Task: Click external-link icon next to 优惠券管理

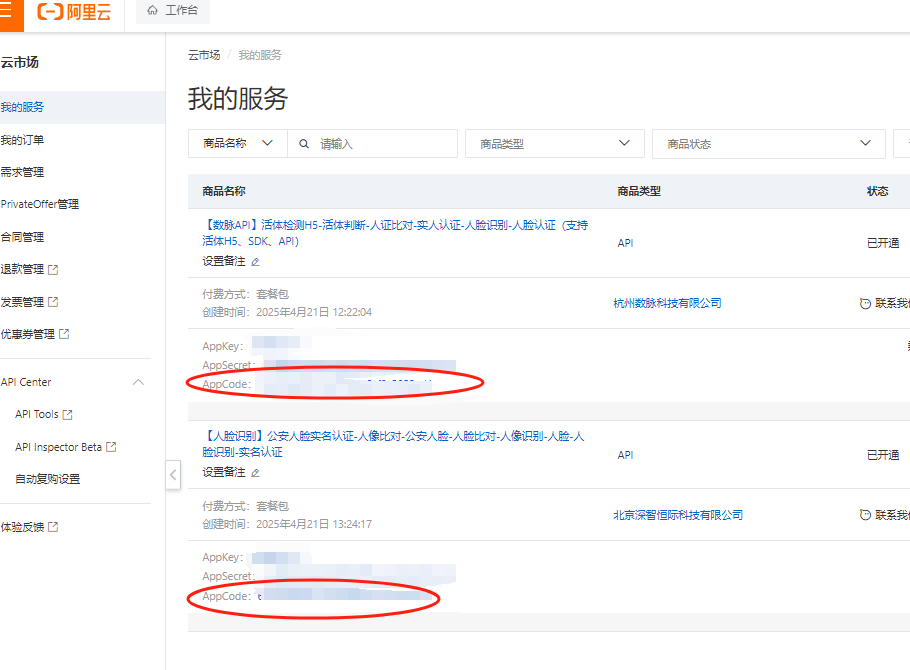Action: coord(64,334)
